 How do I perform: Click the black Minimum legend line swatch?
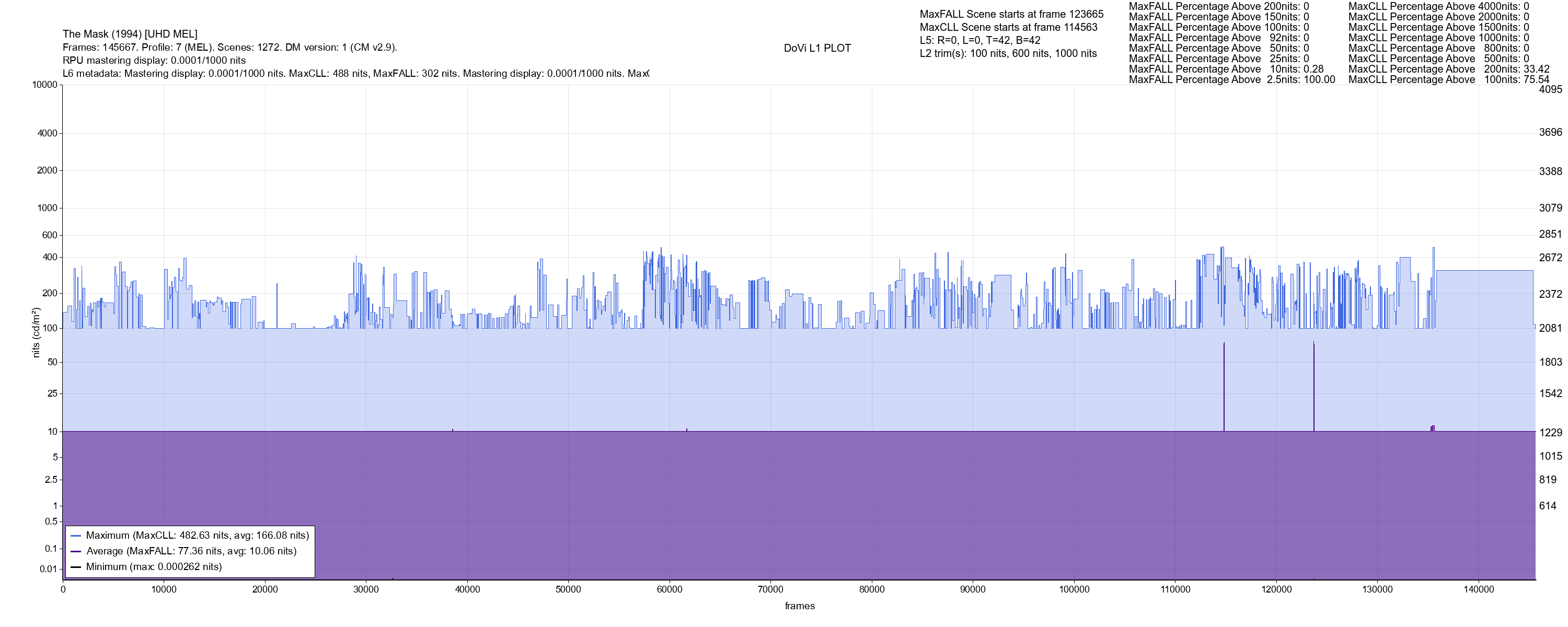pos(75,567)
